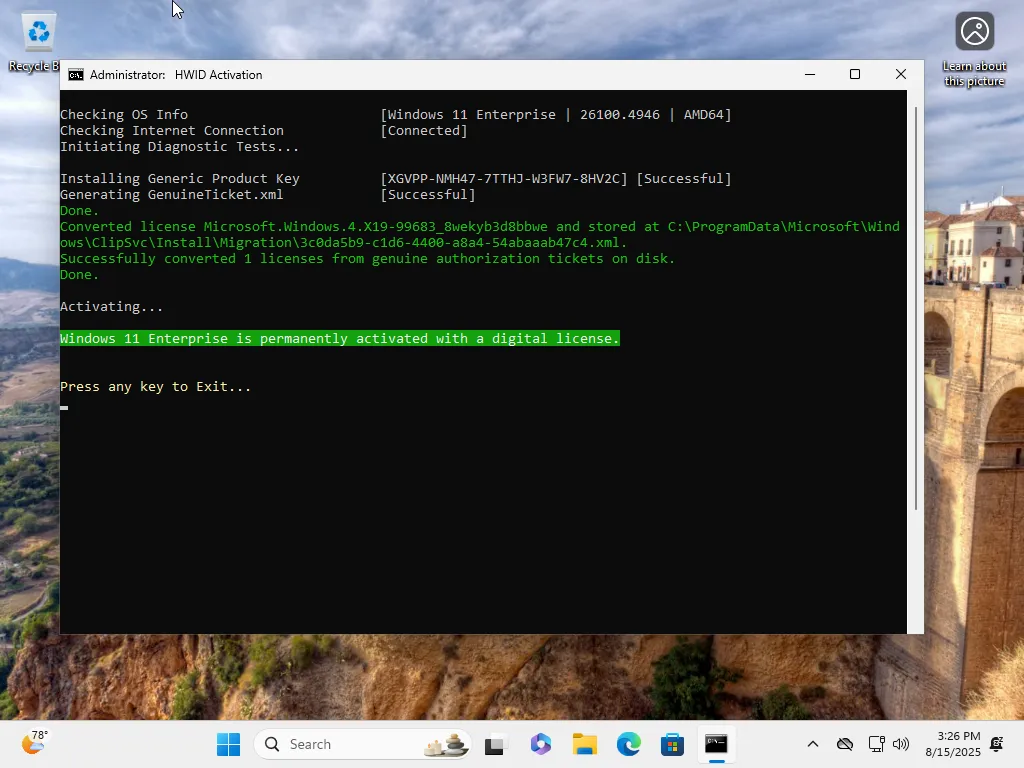Open network settings tray icon
Viewport: 1024px width, 768px height.
click(x=876, y=744)
